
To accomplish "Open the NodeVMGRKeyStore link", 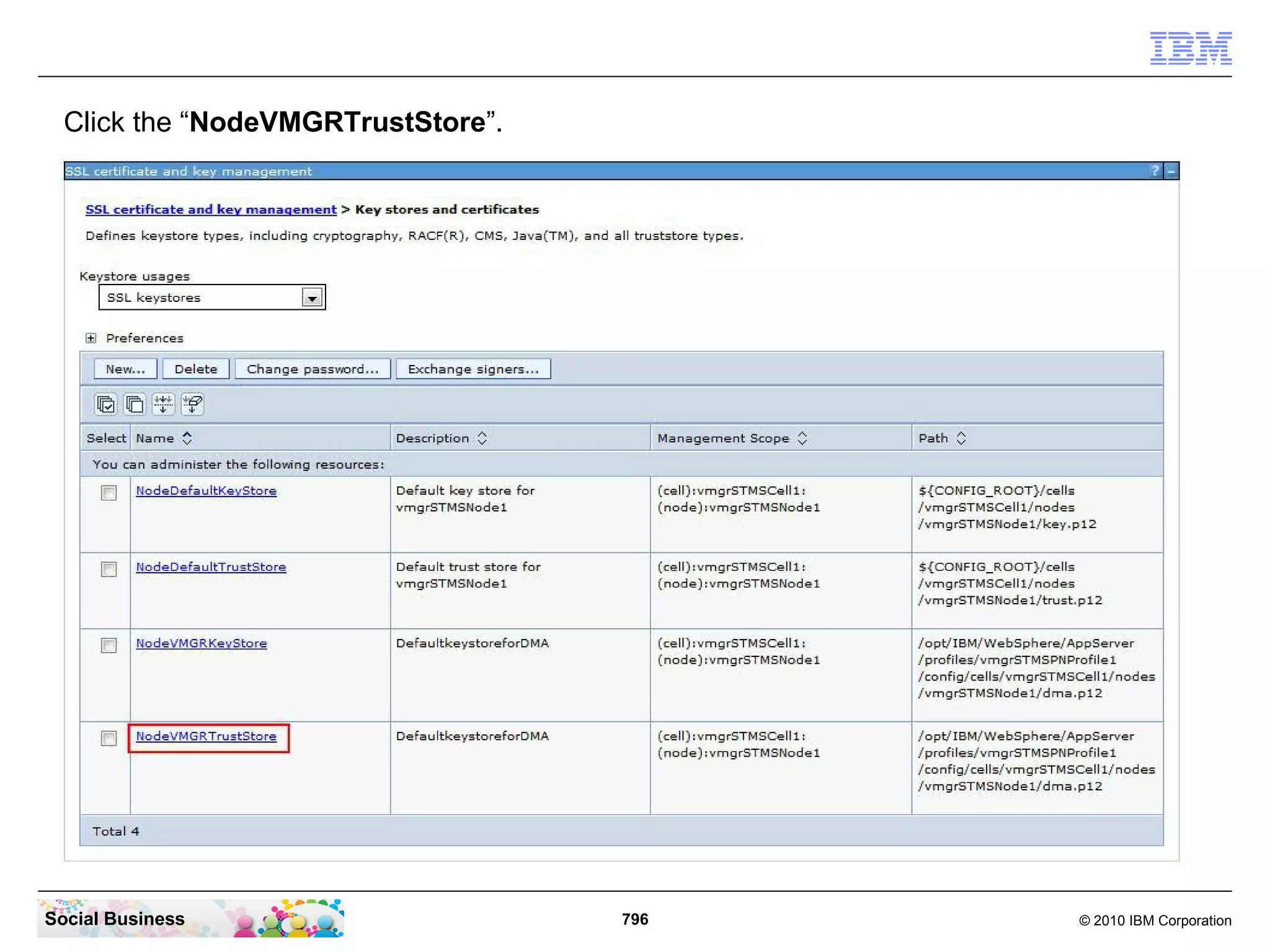I will pyautogui.click(x=202, y=643).
